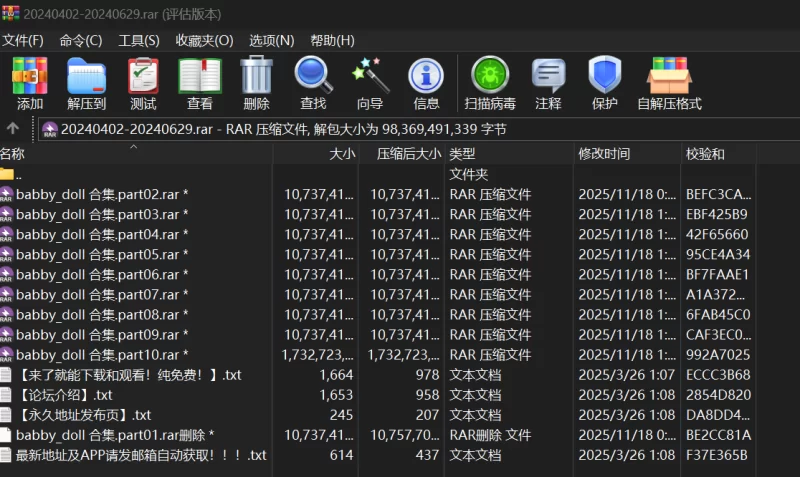
Task: Show archive 信息 (Info) icon
Action: click(426, 82)
